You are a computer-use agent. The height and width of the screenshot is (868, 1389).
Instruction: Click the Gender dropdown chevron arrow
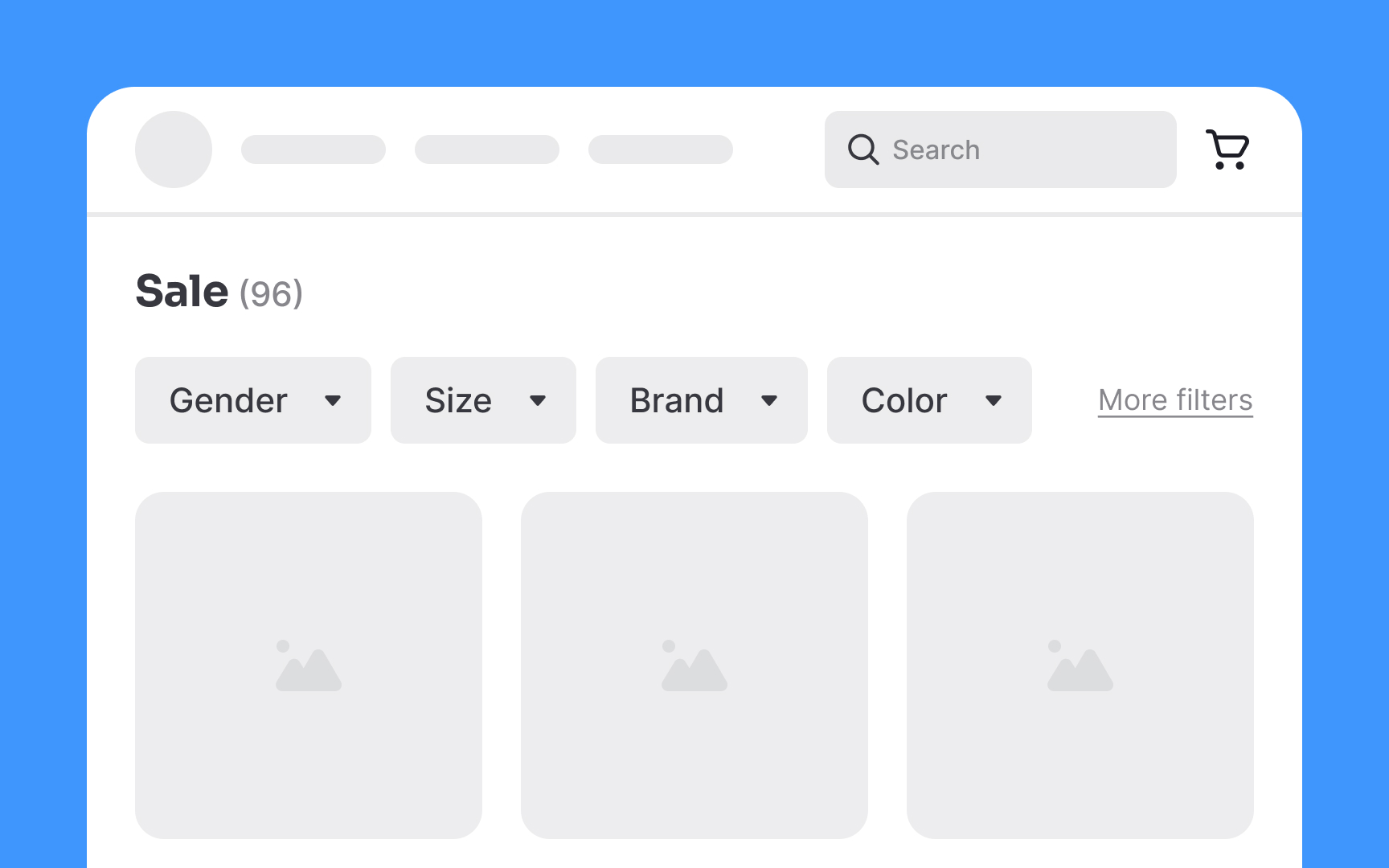tap(334, 400)
